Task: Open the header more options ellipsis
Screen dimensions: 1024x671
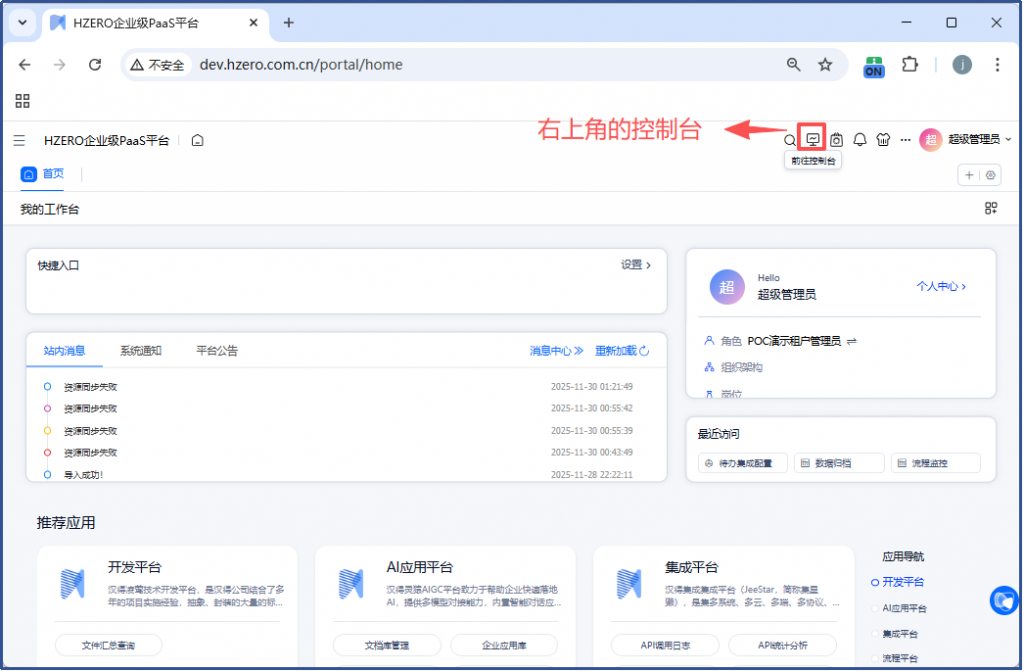Action: pos(905,140)
